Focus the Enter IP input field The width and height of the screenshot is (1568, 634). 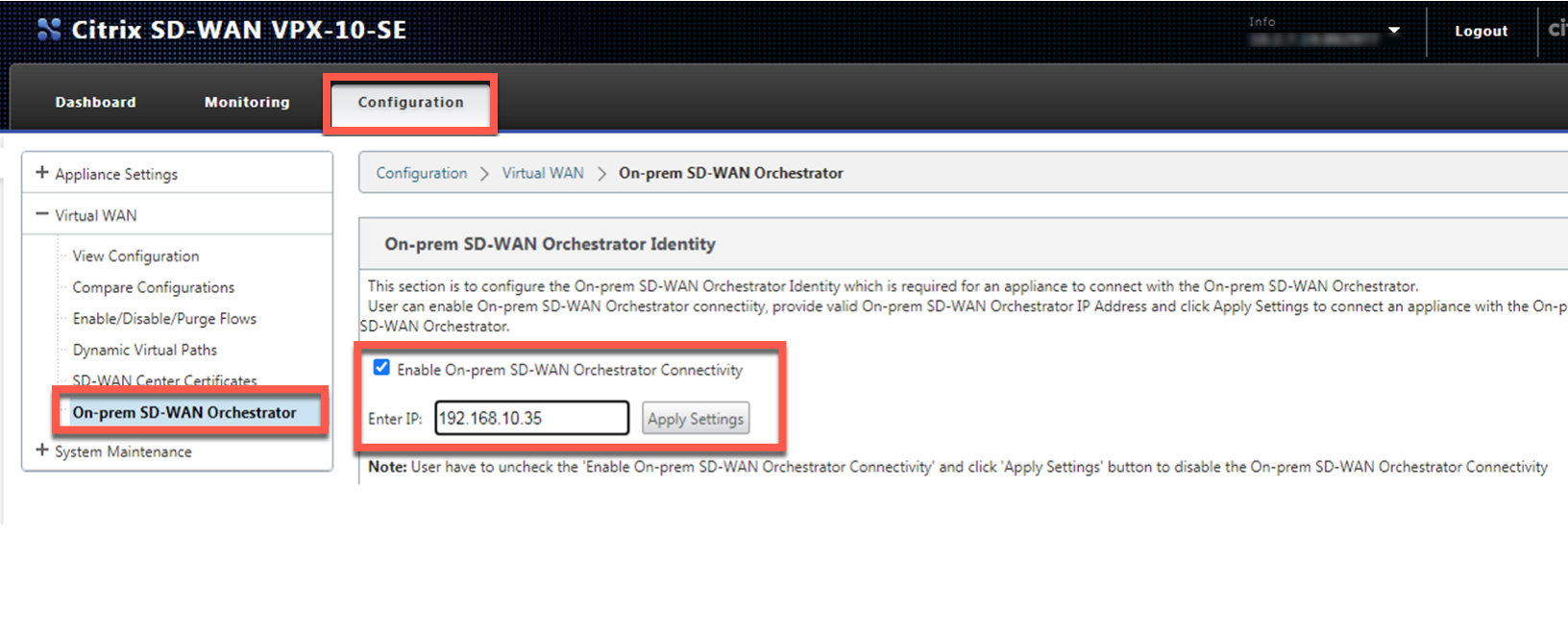point(532,418)
